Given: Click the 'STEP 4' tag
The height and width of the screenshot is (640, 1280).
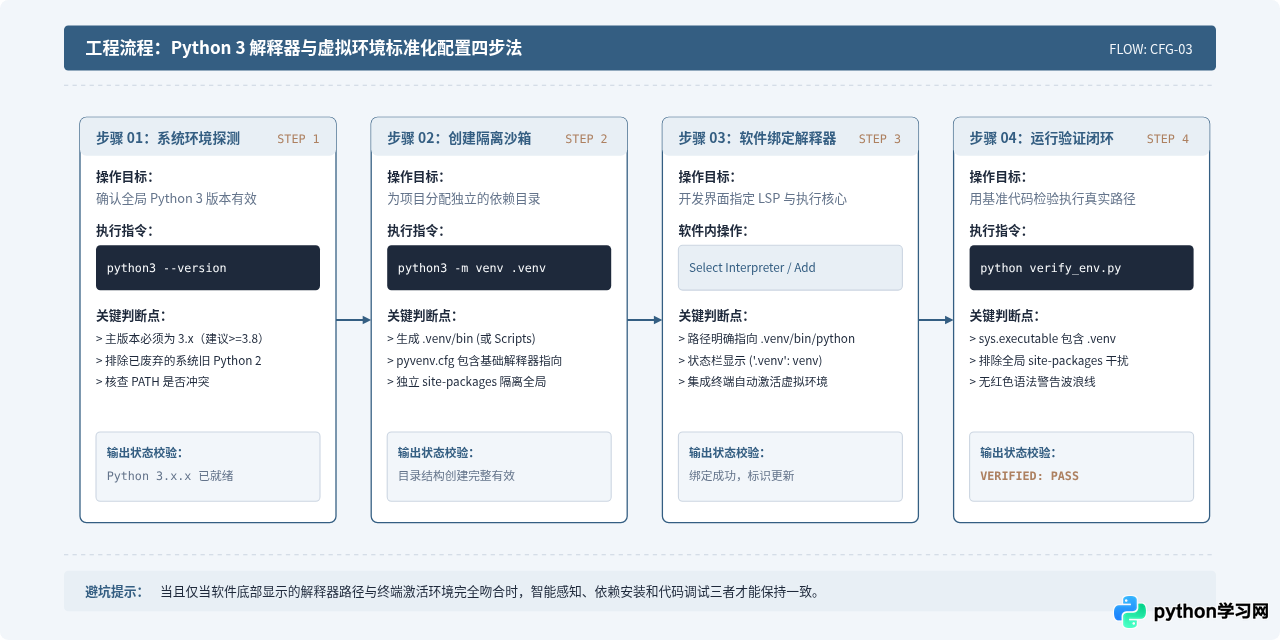Looking at the screenshot, I should tap(1168, 139).
